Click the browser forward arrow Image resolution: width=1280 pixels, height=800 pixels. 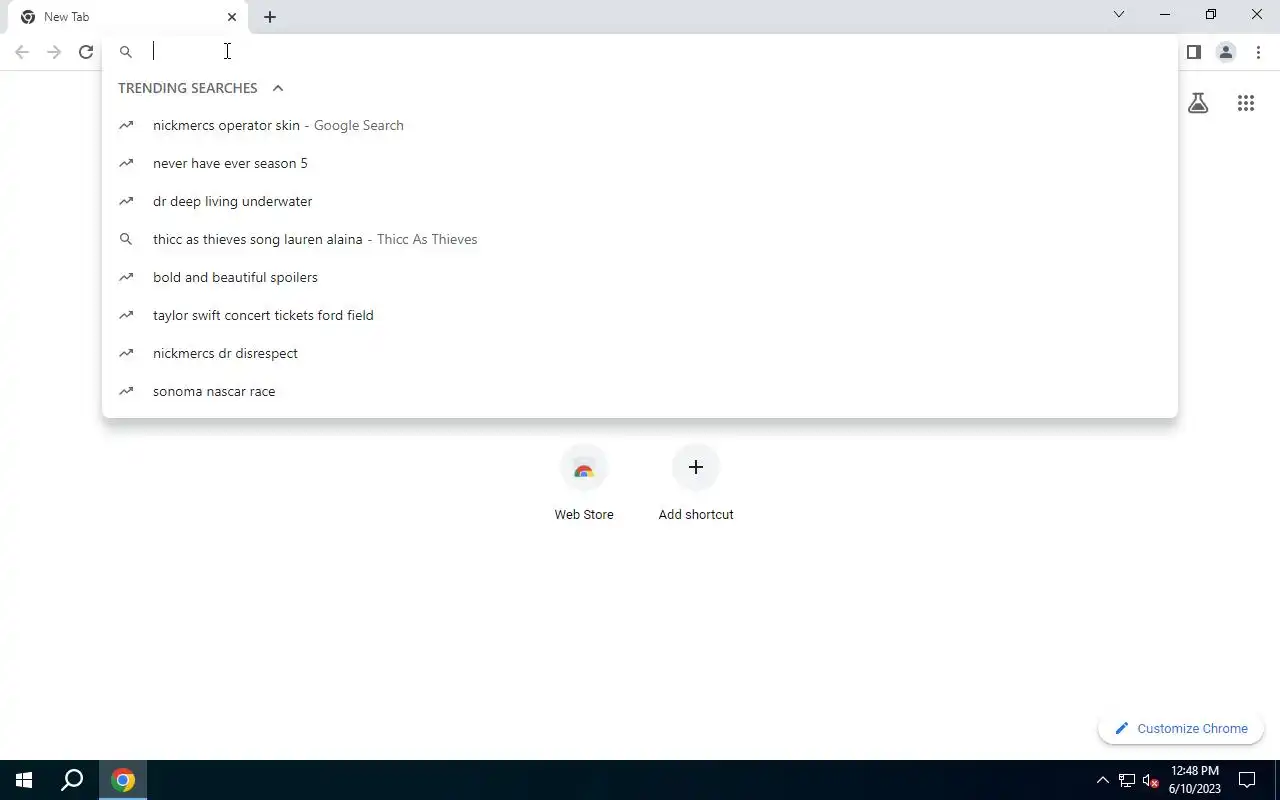click(54, 52)
